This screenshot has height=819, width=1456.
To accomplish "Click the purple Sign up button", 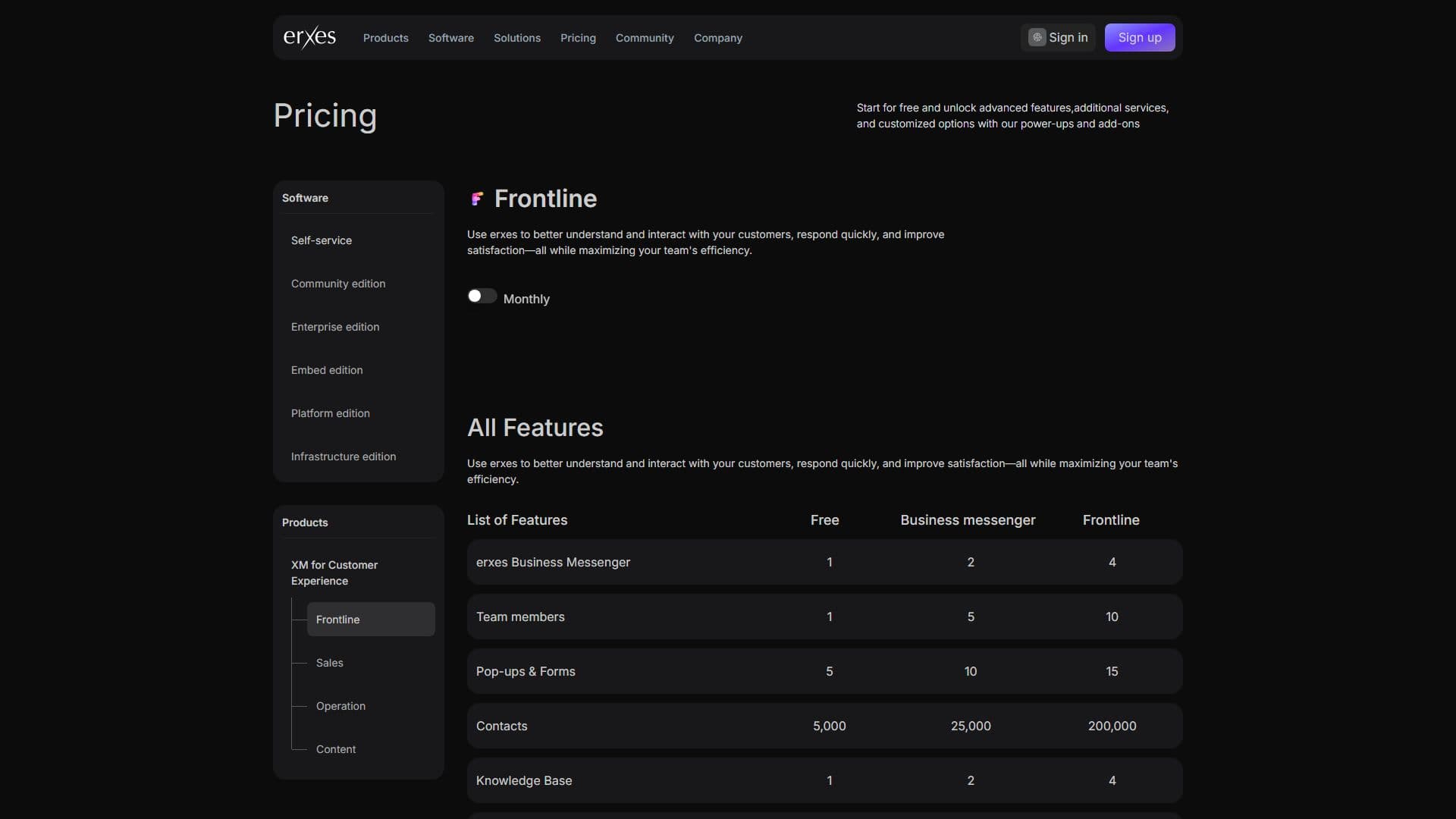I will (x=1139, y=37).
